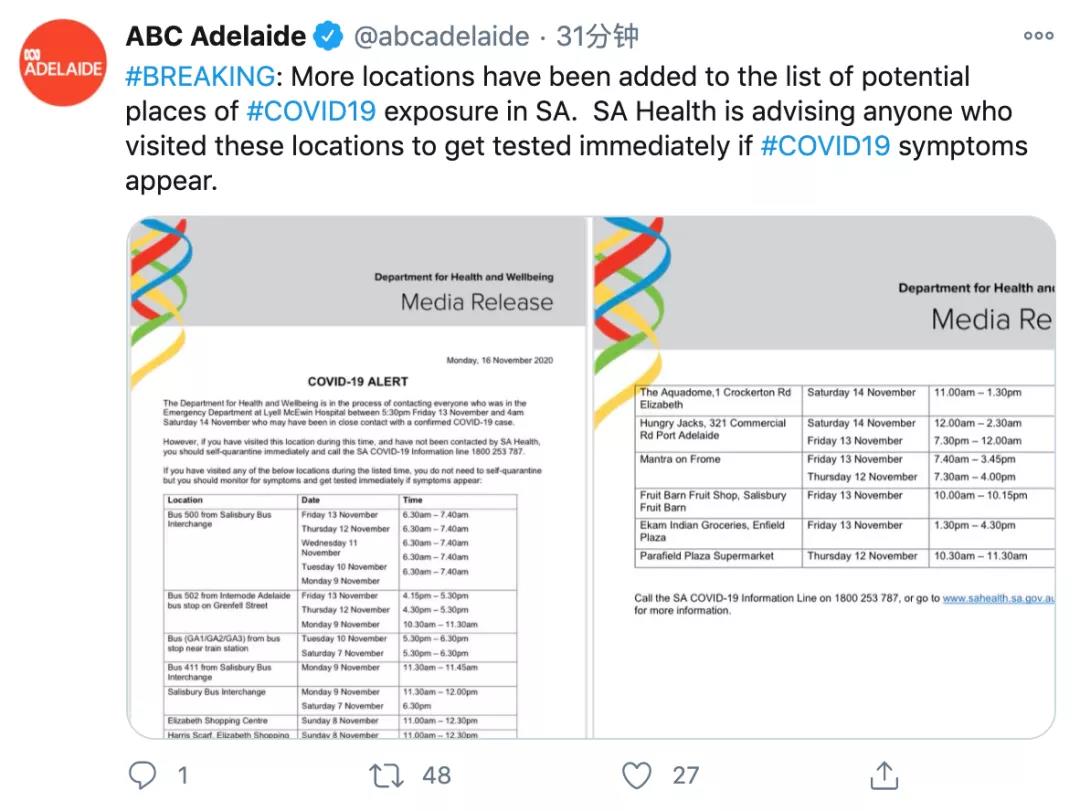Open the @abcadelaide handle

(x=442, y=37)
